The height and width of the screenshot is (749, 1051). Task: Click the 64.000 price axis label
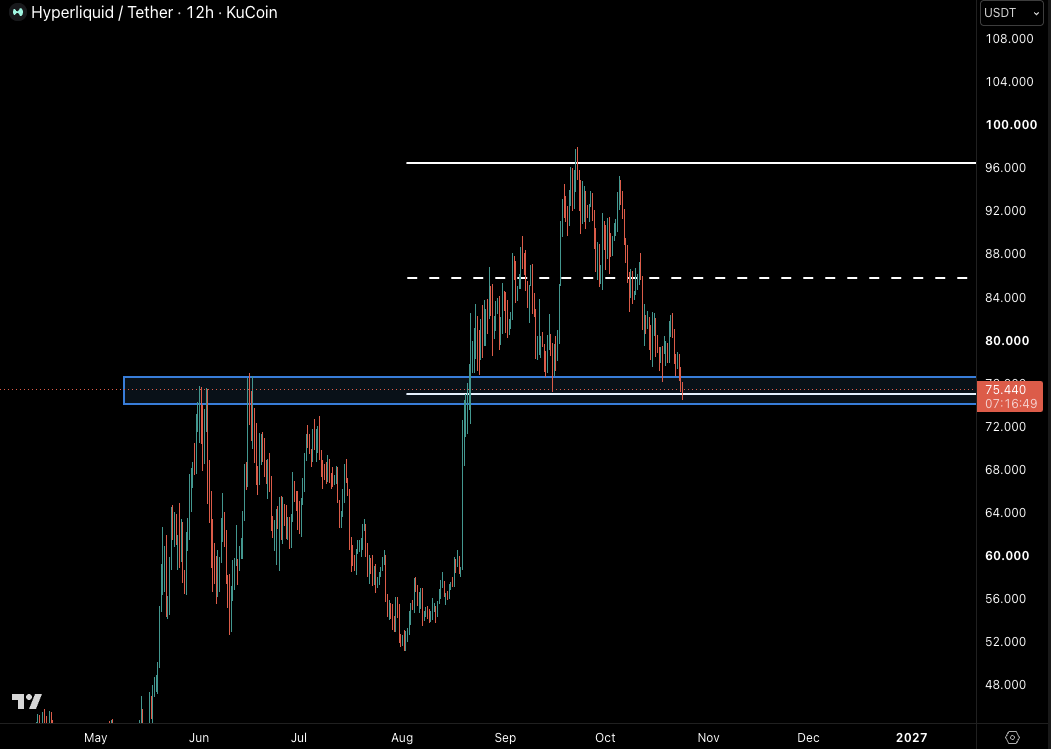1005,513
